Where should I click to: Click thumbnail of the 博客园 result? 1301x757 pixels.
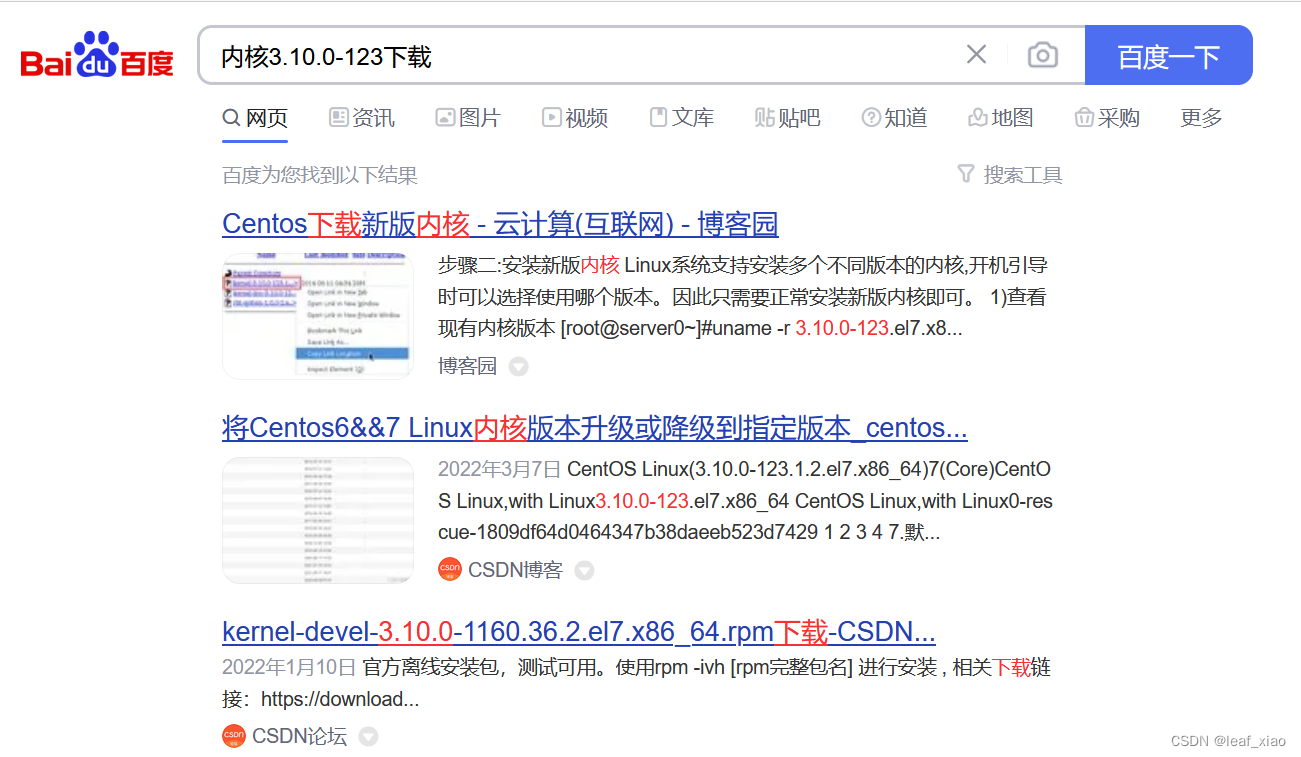[x=318, y=316]
